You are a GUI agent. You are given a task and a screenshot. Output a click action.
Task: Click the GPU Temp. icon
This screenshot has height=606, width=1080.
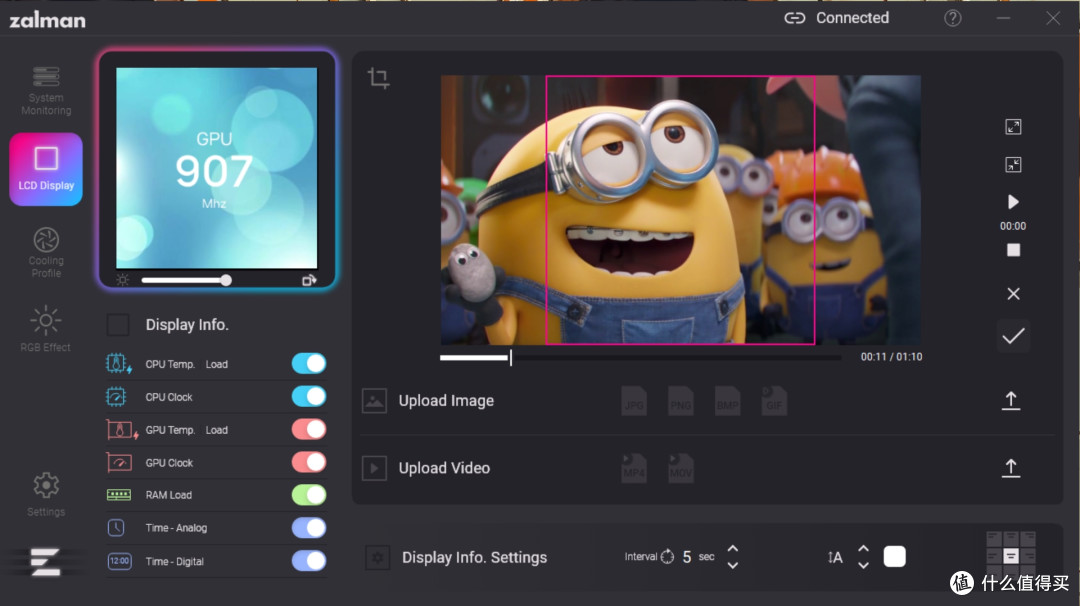click(x=122, y=430)
